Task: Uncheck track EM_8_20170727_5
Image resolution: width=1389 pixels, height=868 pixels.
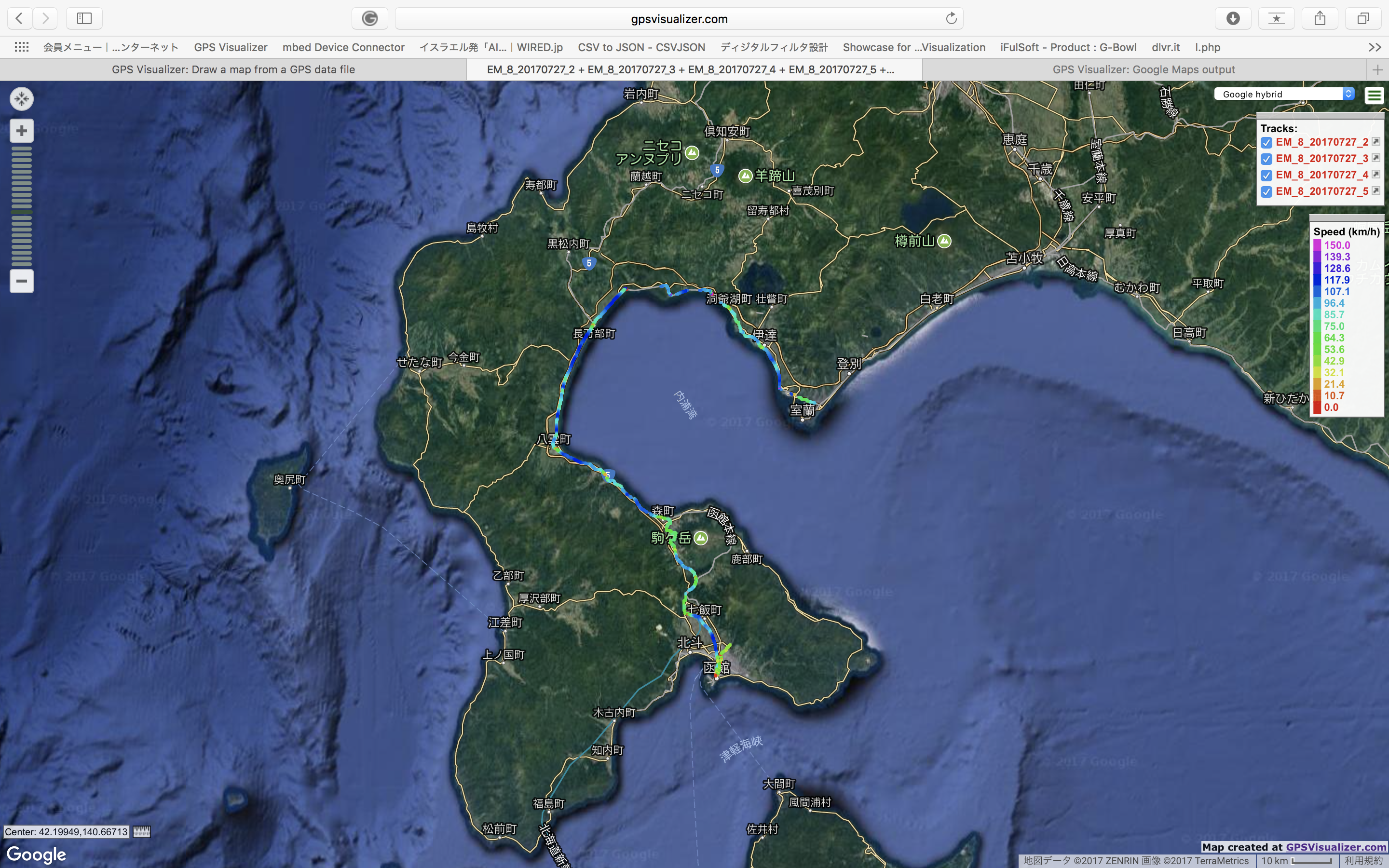Action: [x=1266, y=192]
